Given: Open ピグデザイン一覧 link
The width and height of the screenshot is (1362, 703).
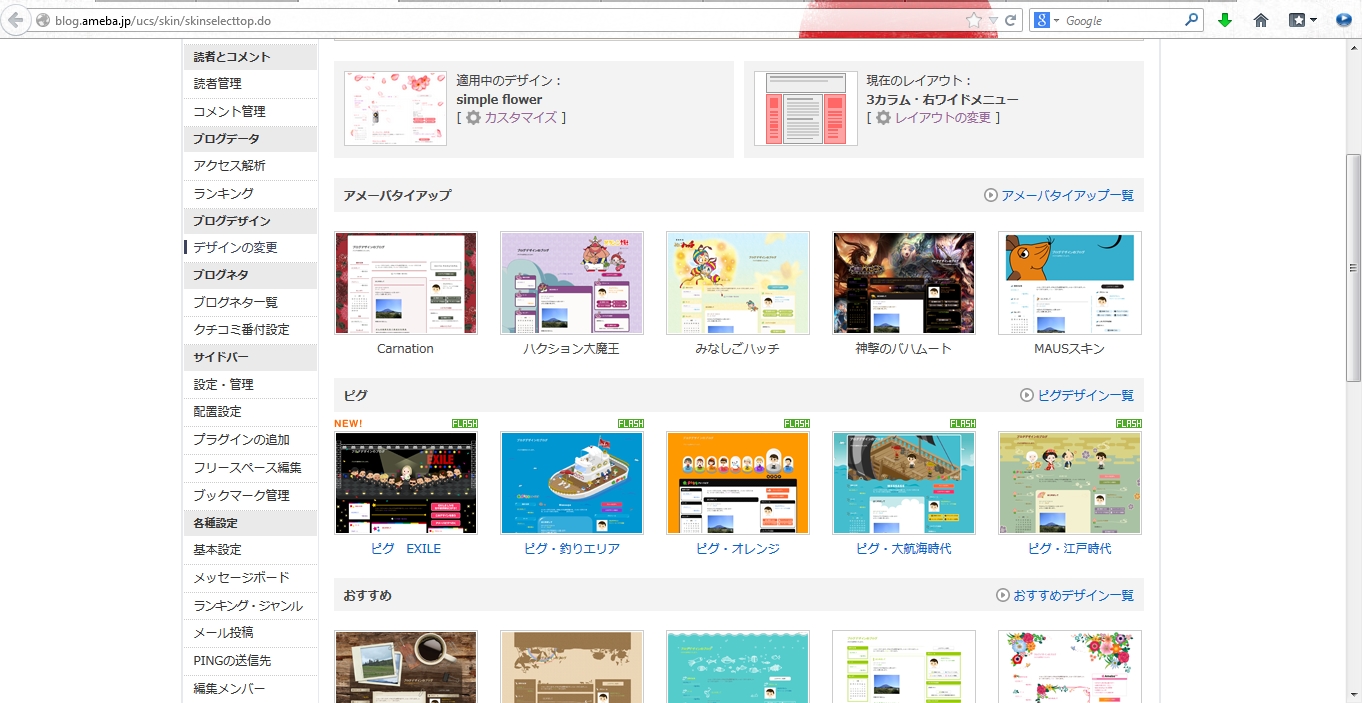Looking at the screenshot, I should click(x=1085, y=395).
